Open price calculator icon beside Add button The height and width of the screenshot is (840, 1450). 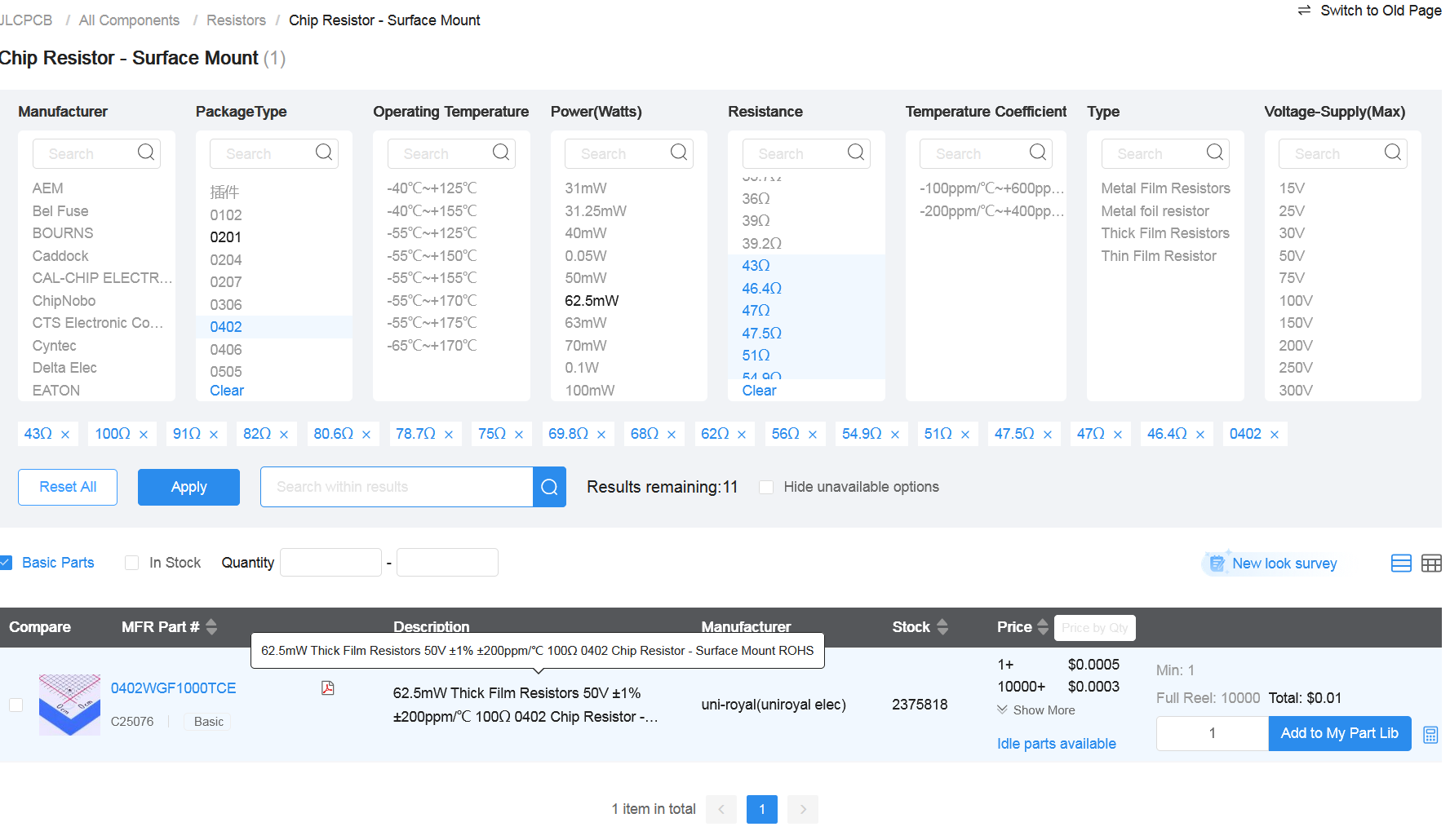click(x=1430, y=735)
